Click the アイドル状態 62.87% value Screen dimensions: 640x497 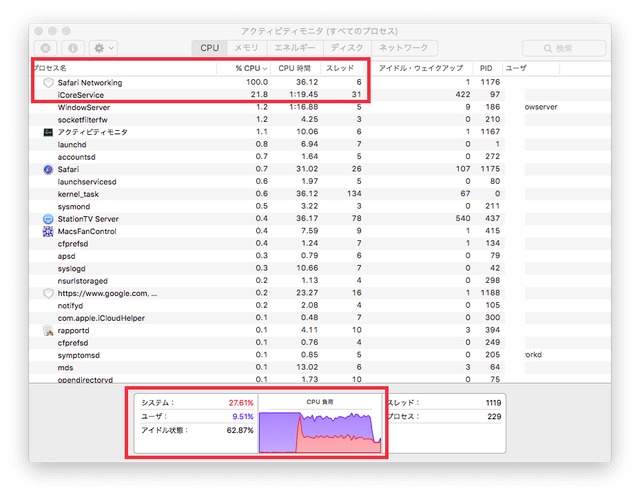point(240,430)
